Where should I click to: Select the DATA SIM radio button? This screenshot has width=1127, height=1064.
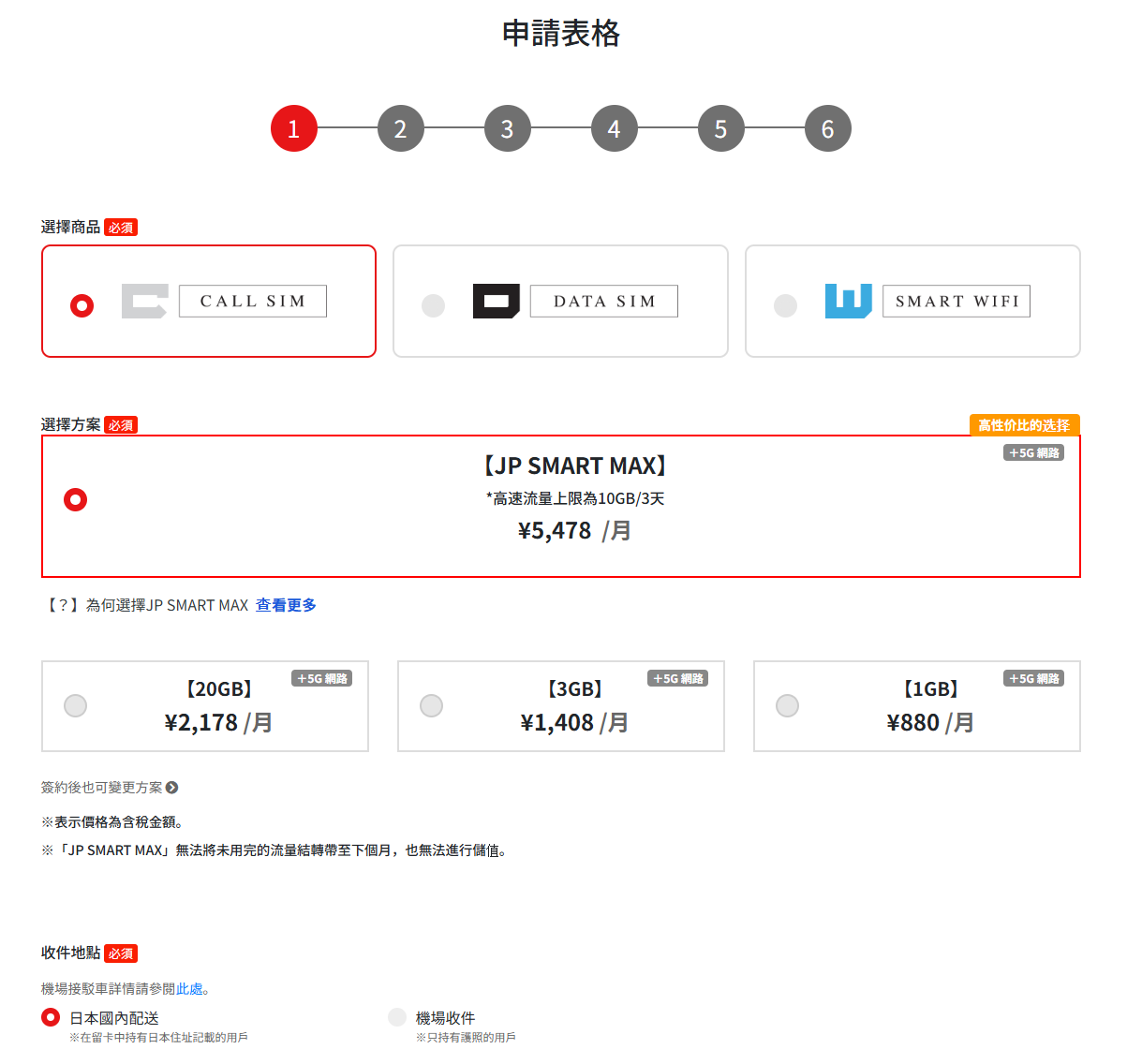pos(433,305)
